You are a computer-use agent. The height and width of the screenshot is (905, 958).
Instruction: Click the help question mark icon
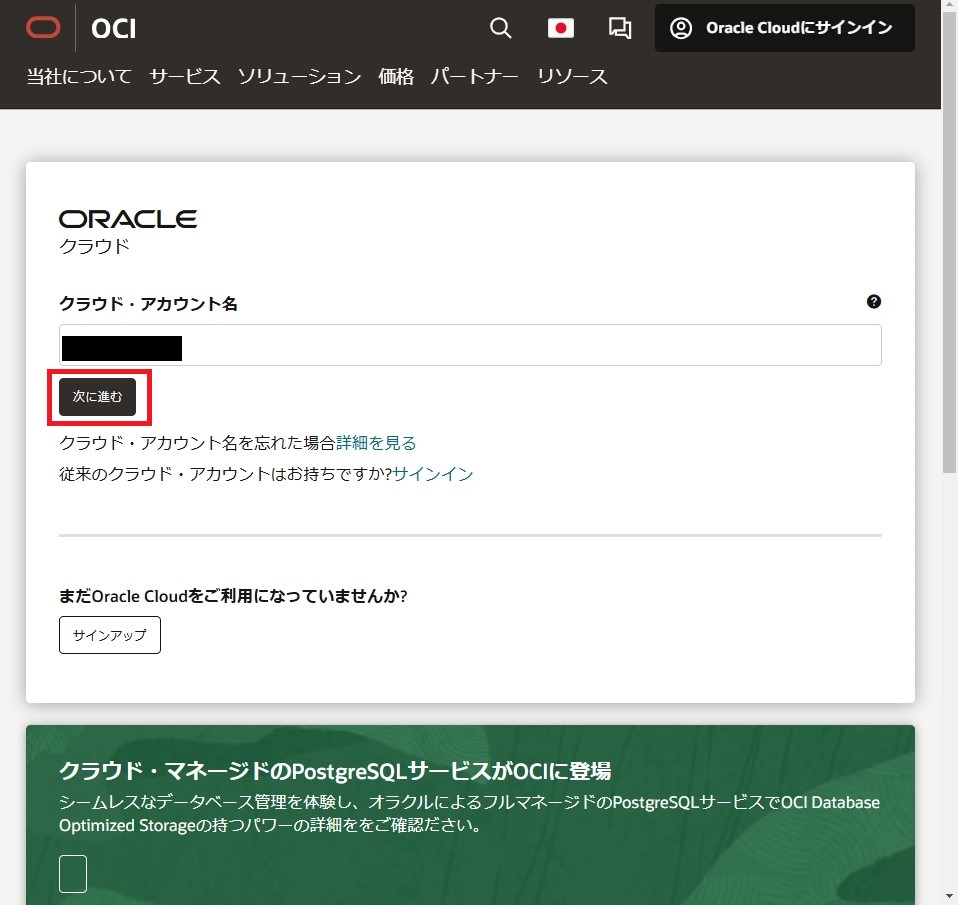tap(873, 301)
